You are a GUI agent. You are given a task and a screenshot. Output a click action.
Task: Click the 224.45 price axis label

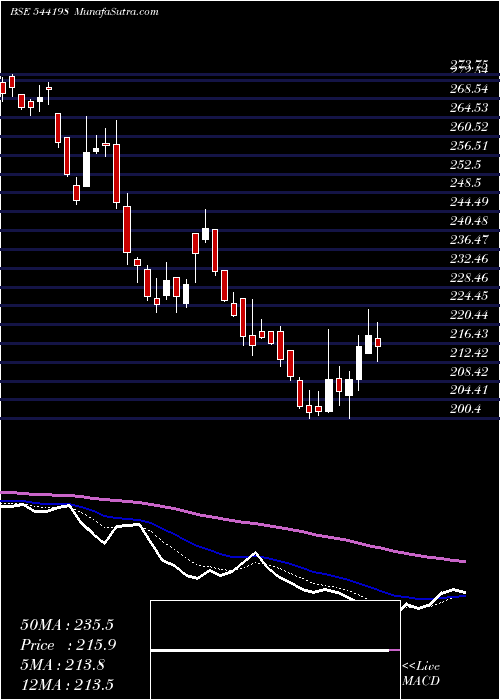(471, 296)
